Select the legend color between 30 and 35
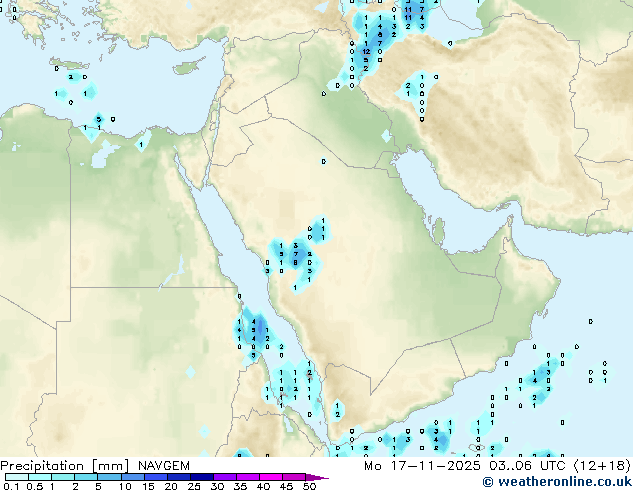Image resolution: width=634 pixels, height=490 pixels. tap(225, 477)
